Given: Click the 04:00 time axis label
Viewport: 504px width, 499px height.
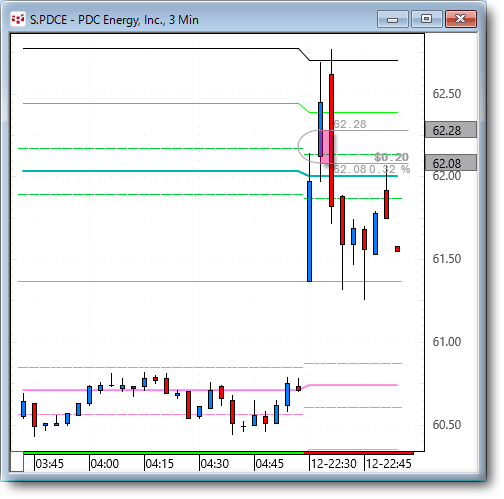Looking at the screenshot, I should click(x=104, y=464).
